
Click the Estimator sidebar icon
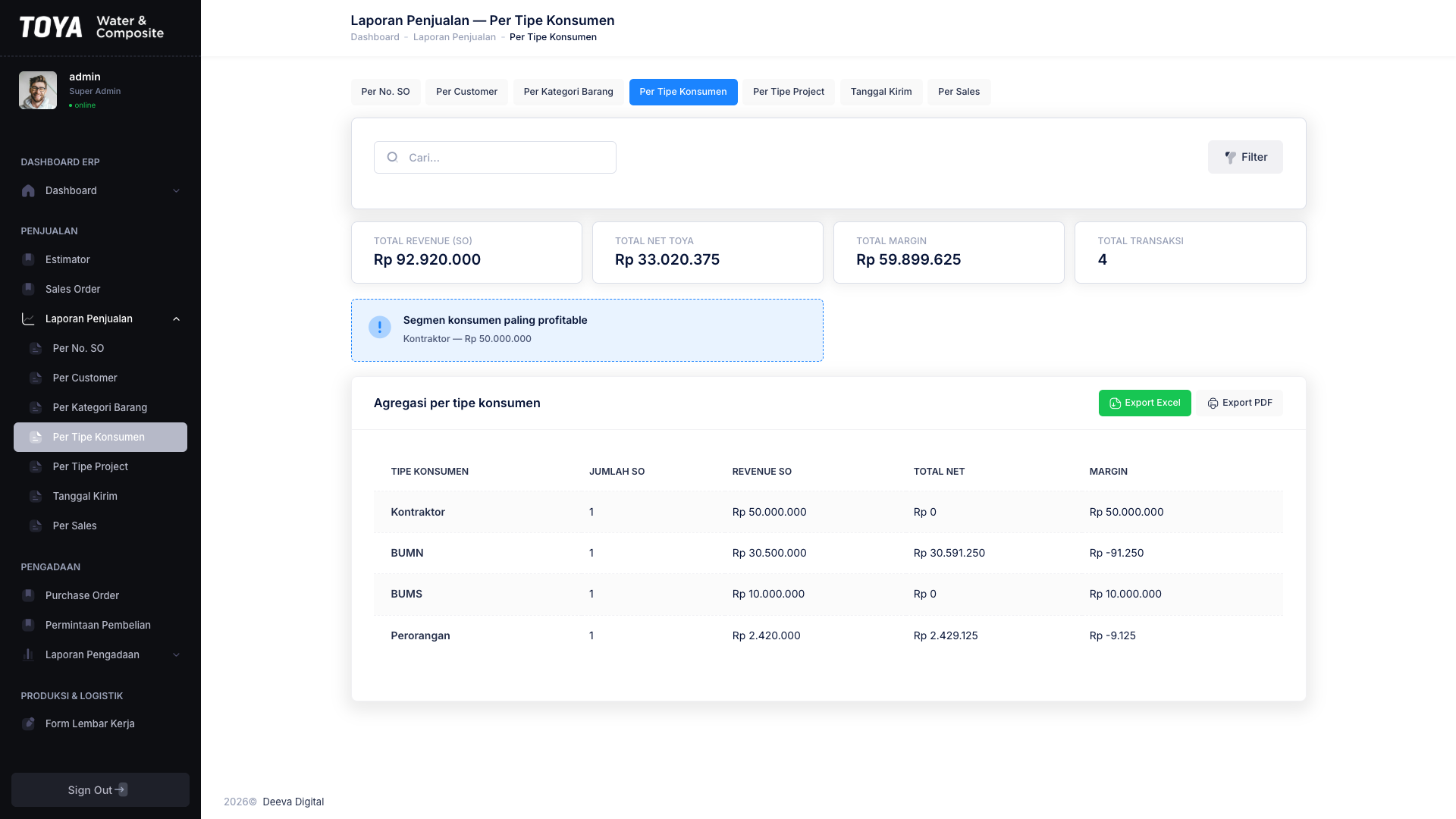[28, 259]
